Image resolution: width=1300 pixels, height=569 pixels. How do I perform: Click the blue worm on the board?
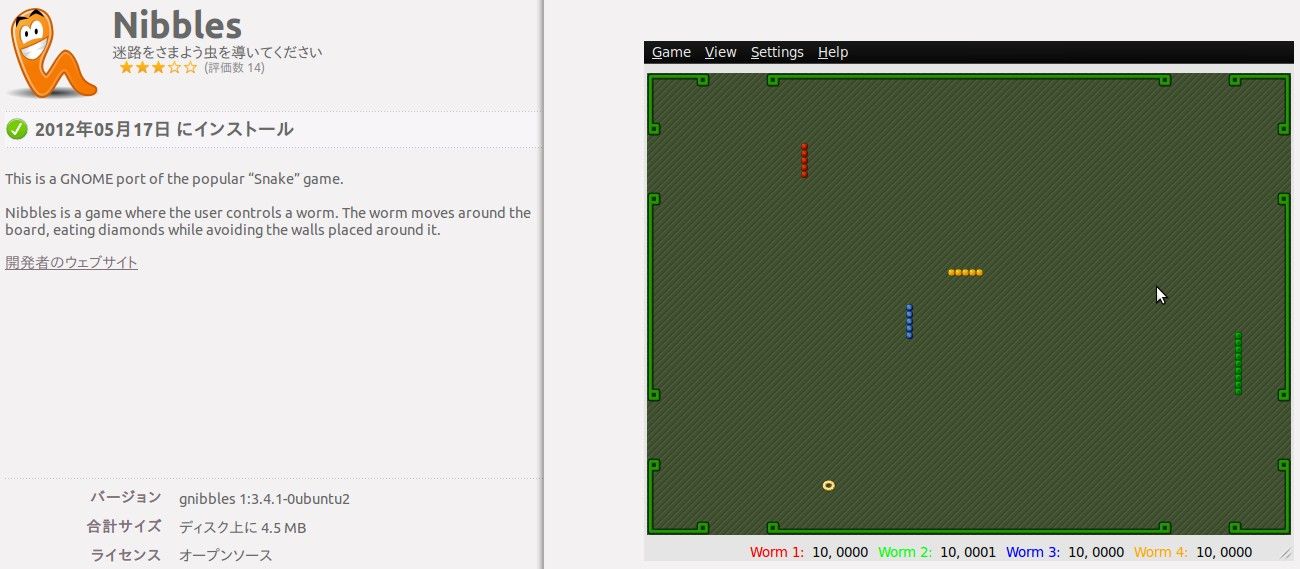point(909,321)
